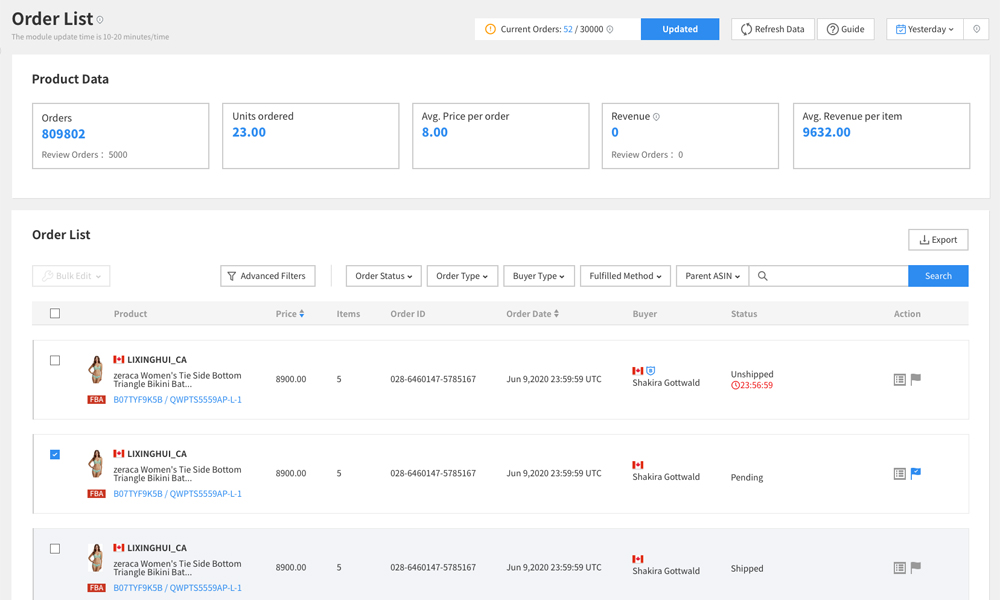Click the sort arrows on Price column
The height and width of the screenshot is (600, 1000).
(302, 314)
